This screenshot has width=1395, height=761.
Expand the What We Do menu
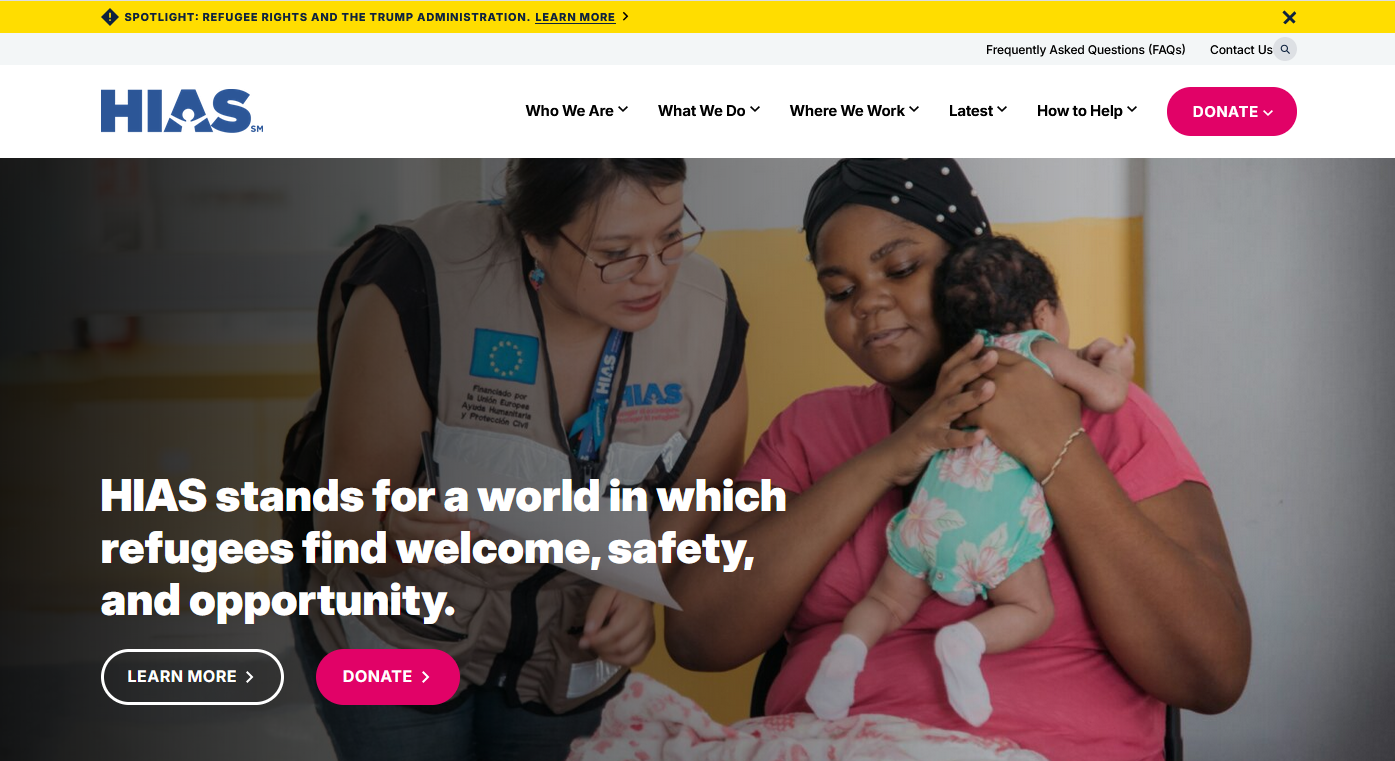click(709, 111)
